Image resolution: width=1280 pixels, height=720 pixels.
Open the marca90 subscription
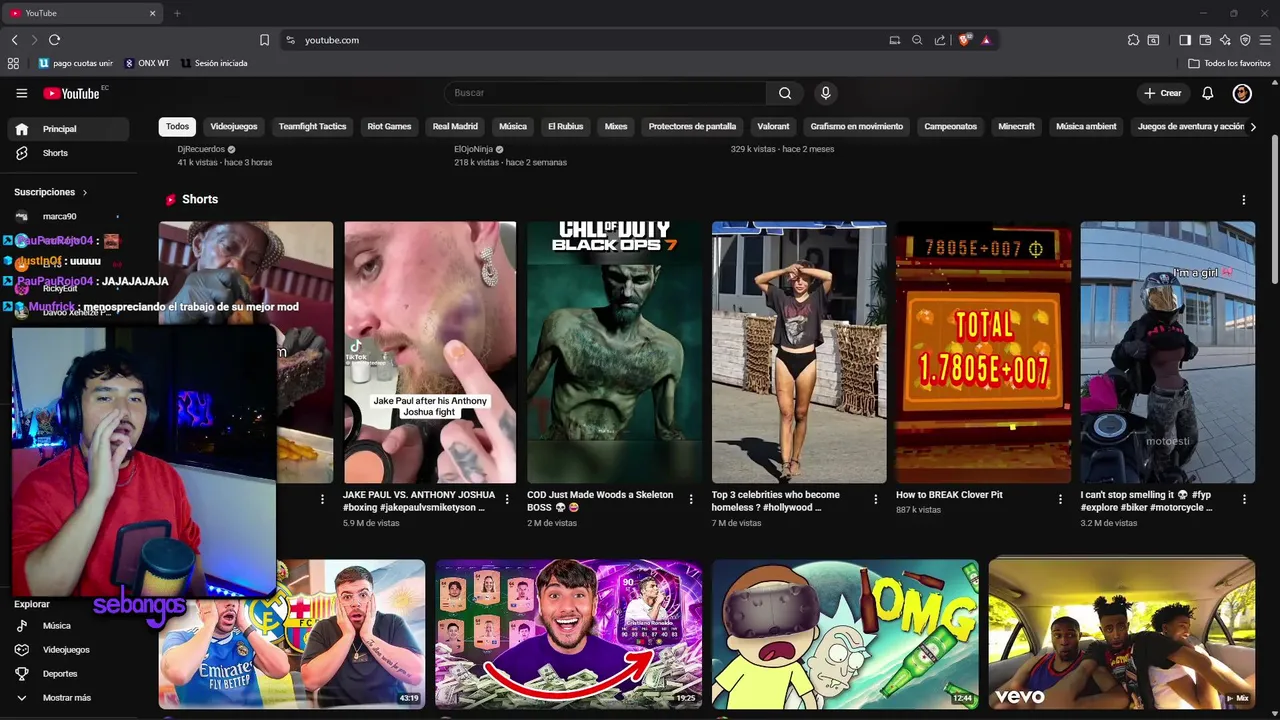tap(68, 216)
